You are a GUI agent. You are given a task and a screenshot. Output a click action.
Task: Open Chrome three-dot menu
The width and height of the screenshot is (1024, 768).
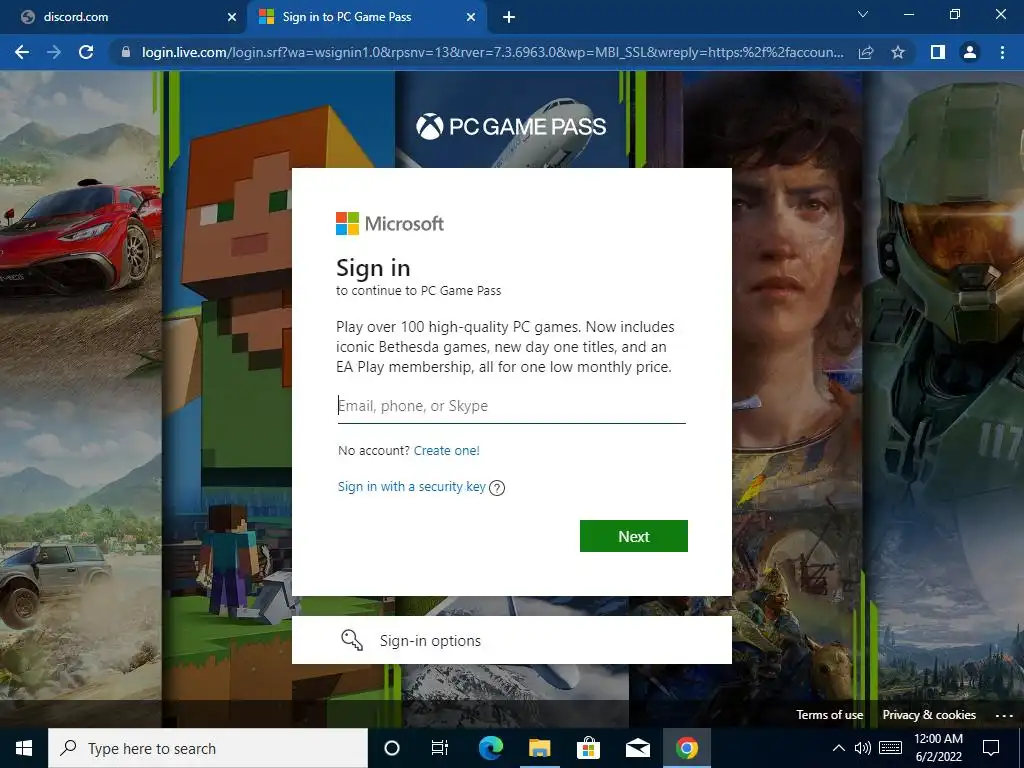[1002, 52]
